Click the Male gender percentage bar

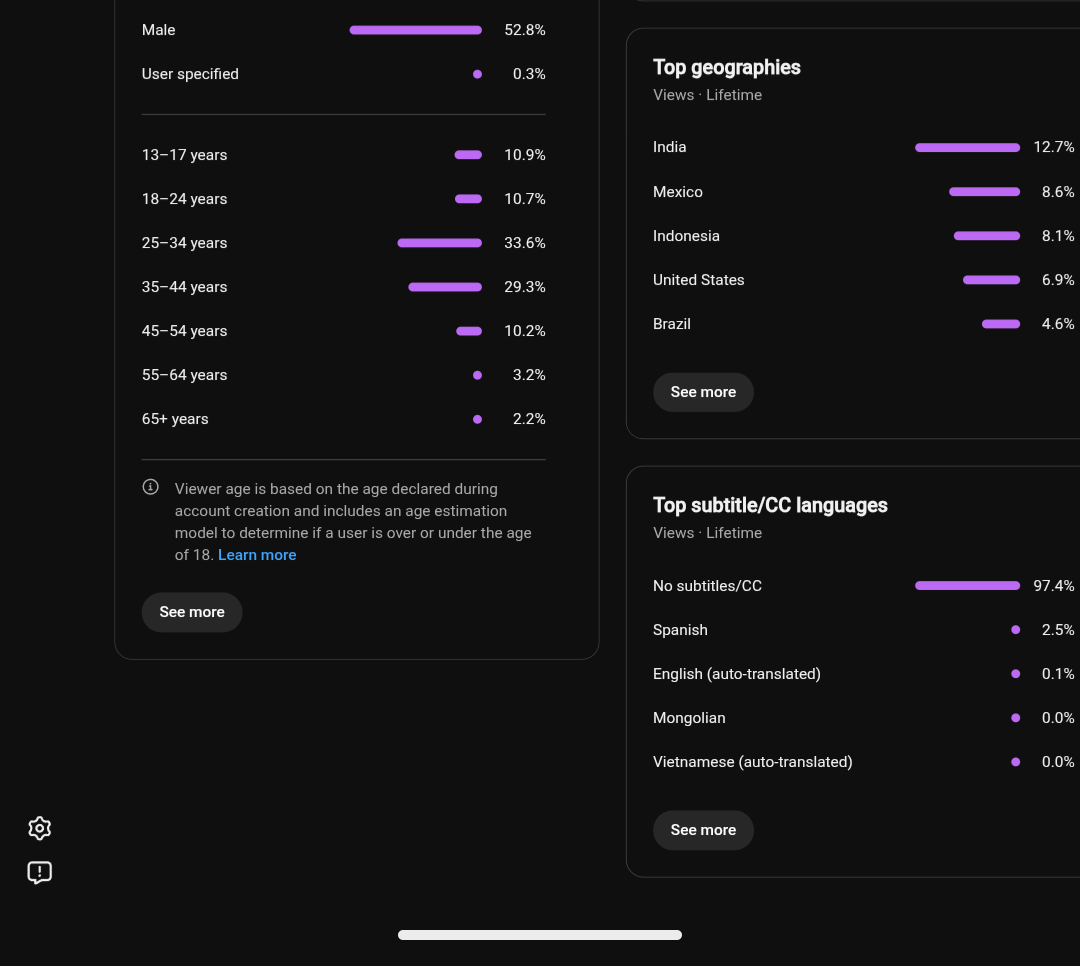coord(415,30)
